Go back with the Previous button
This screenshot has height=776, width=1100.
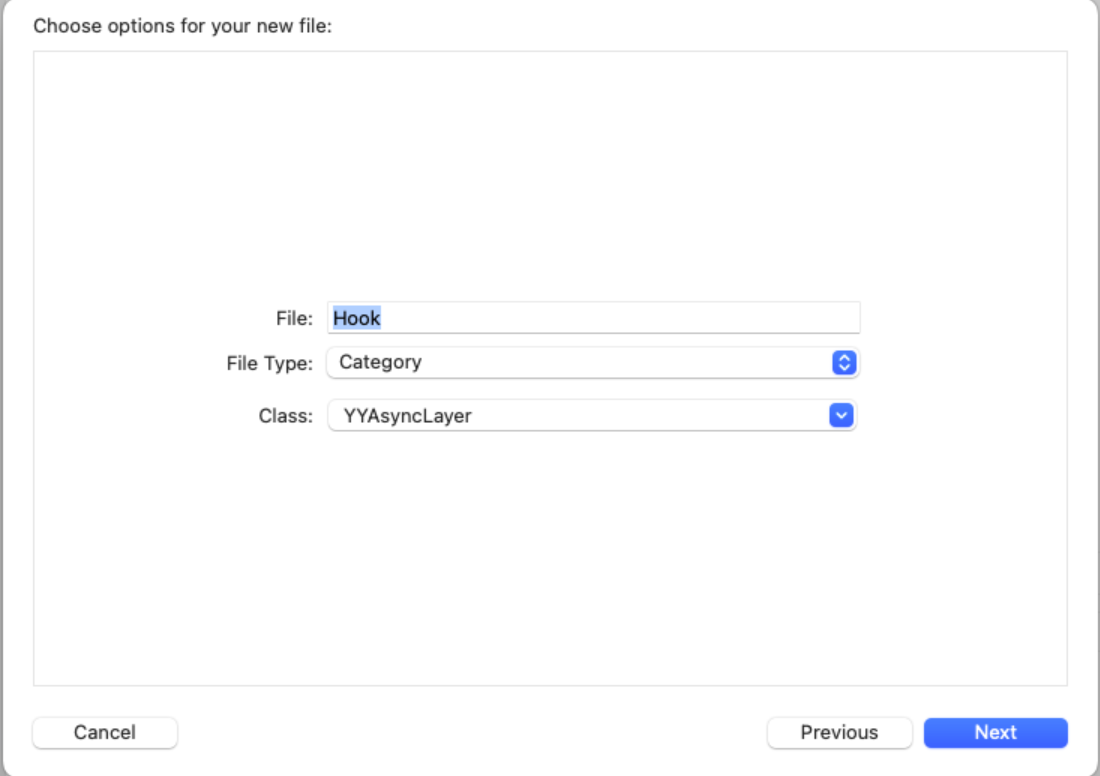839,733
